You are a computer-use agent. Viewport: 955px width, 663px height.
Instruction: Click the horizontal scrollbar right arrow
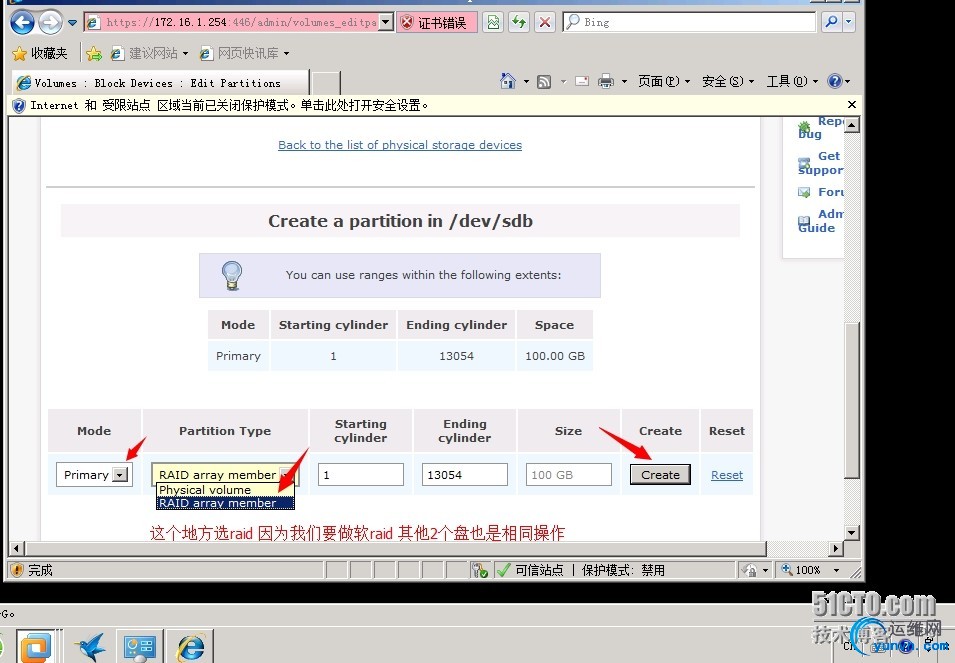tap(836, 549)
